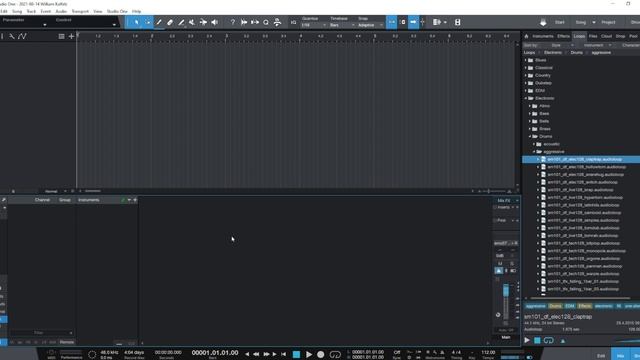Image resolution: width=640 pixels, height=360 pixels.
Task: Expand the Country folder
Action: click(x=526, y=76)
